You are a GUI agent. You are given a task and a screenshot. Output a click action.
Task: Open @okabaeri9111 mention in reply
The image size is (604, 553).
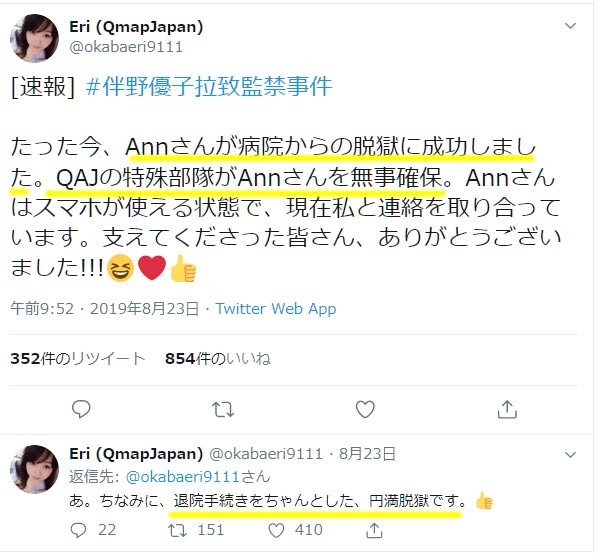click(x=183, y=477)
